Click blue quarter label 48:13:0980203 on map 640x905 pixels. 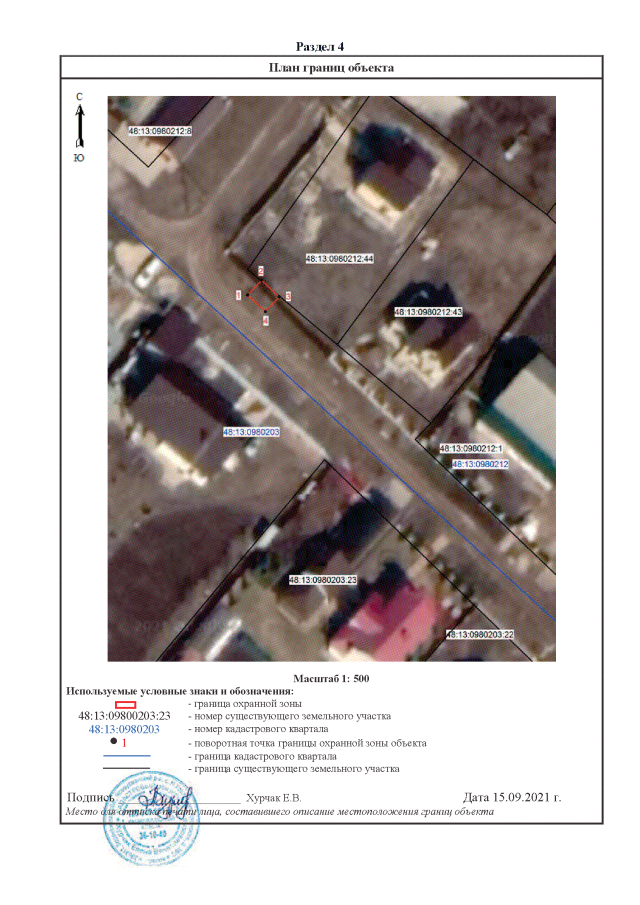coord(250,432)
